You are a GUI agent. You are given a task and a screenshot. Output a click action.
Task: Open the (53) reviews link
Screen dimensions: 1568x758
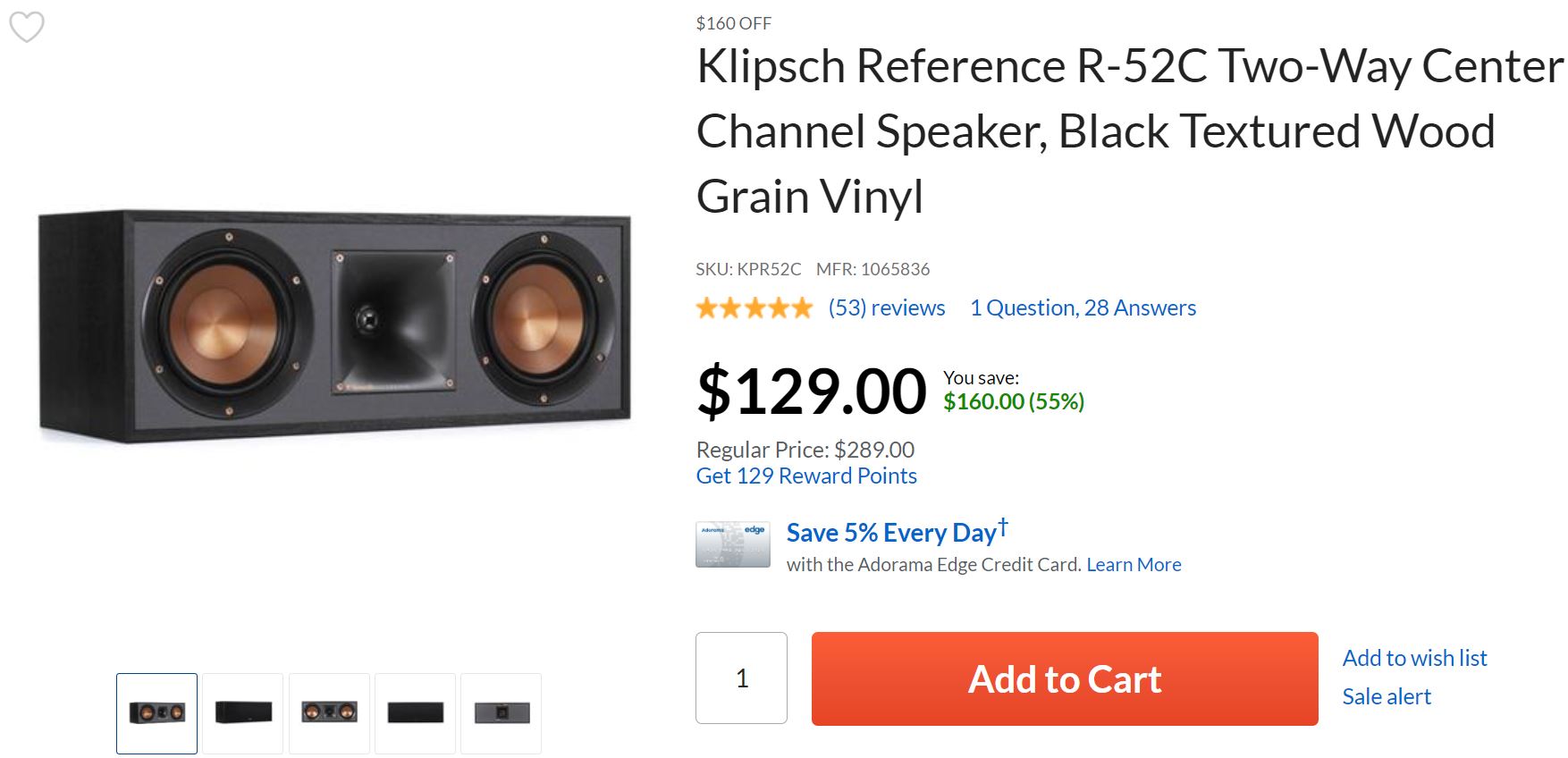tap(886, 308)
